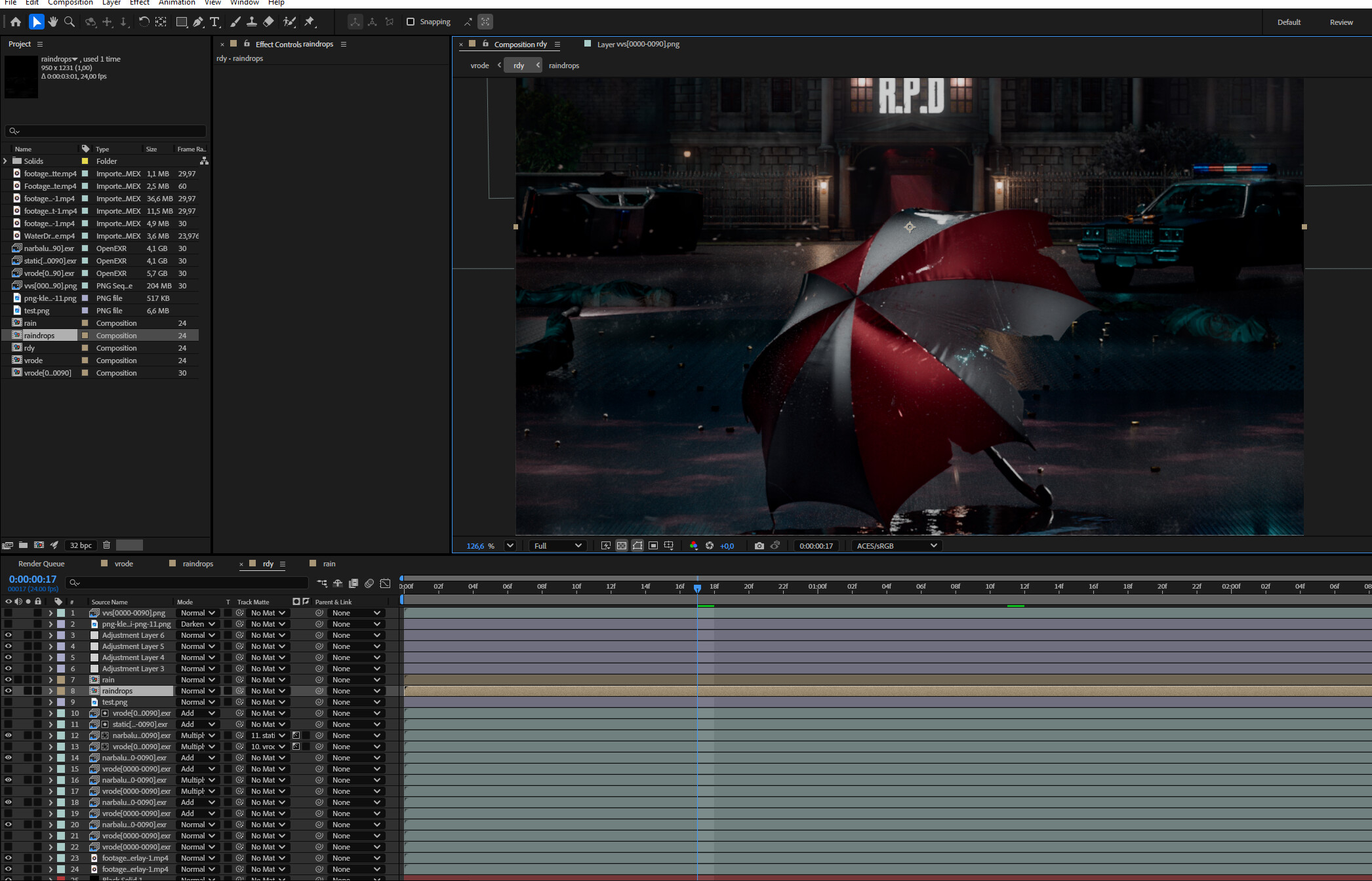Toggle visibility of Adjustment Layer 6
The height and width of the screenshot is (881, 1372).
(8, 635)
